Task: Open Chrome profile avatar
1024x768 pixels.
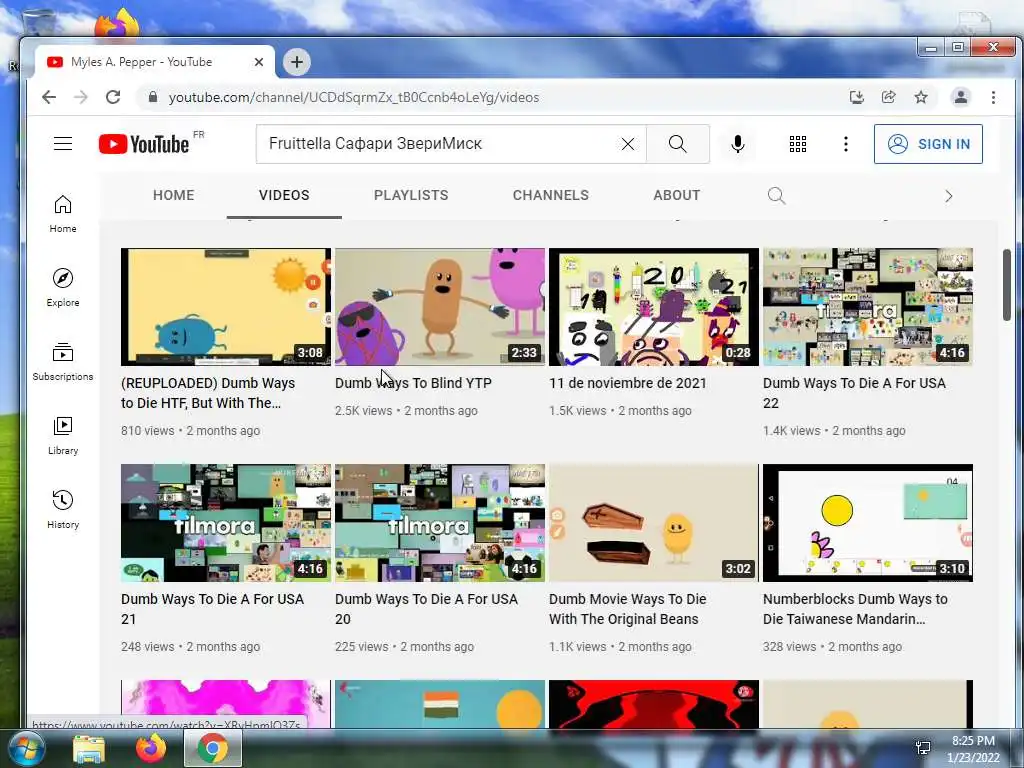Action: pos(961,97)
